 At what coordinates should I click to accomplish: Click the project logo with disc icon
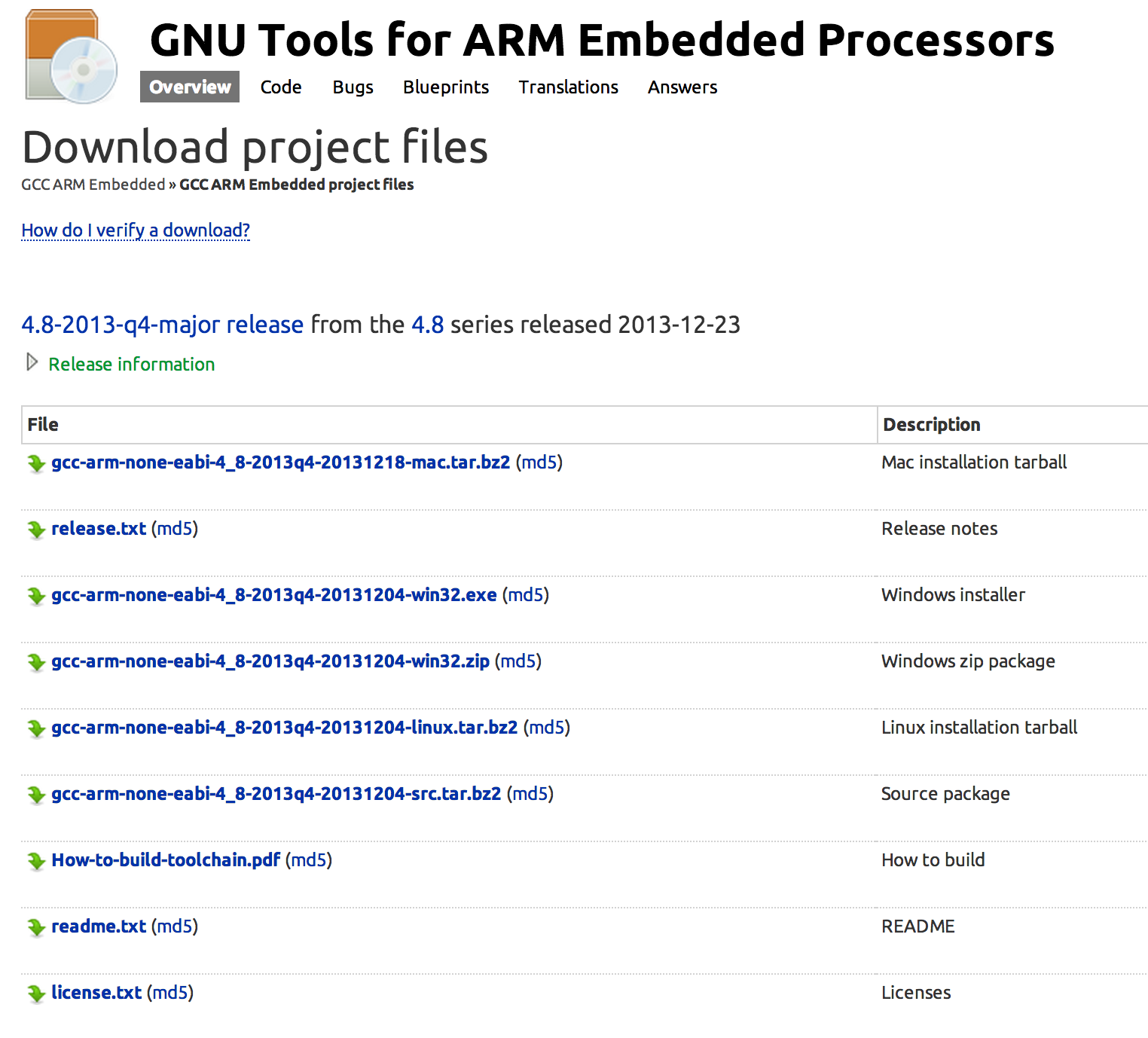tap(71, 56)
